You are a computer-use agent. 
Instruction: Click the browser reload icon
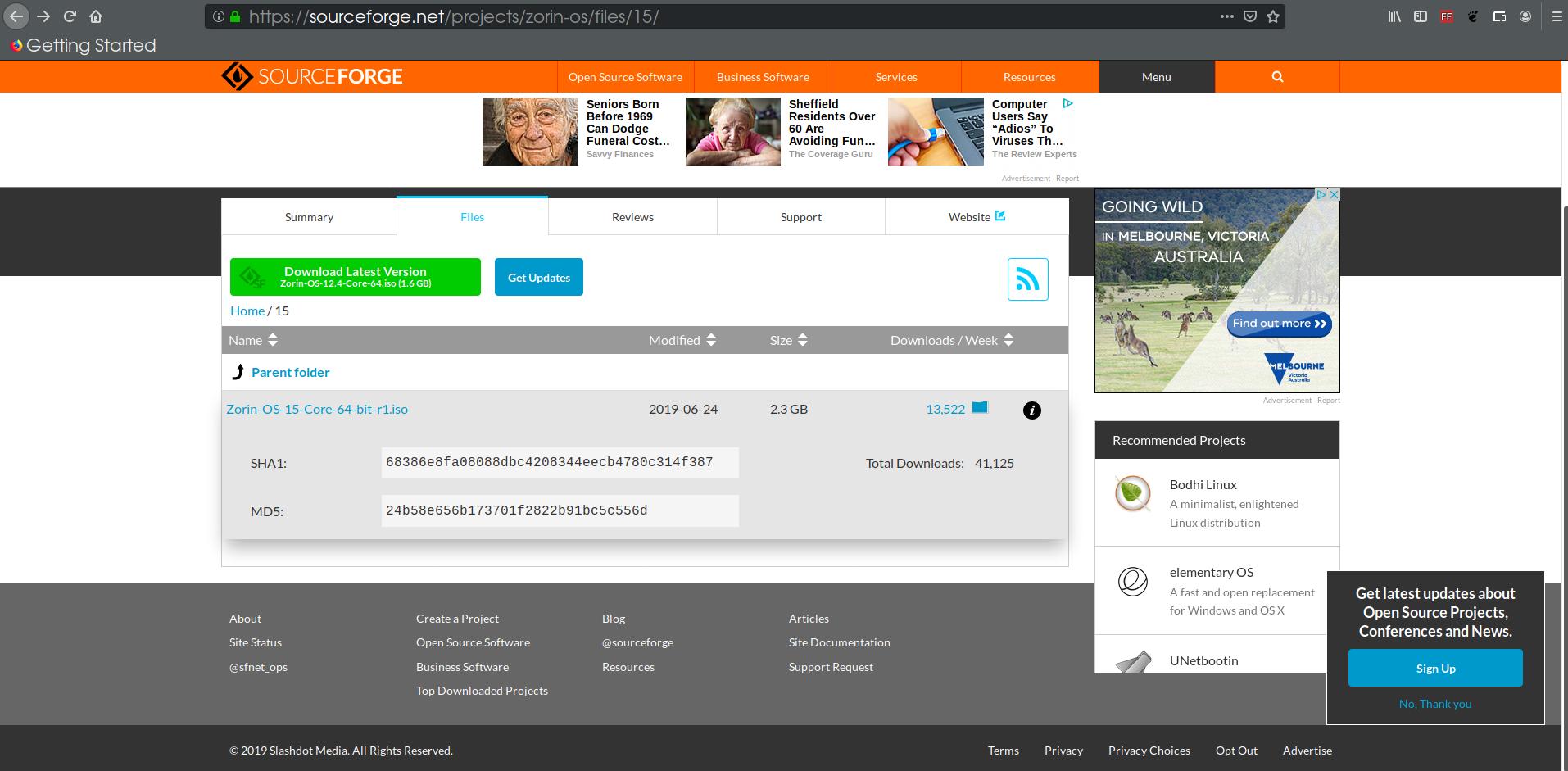pyautogui.click(x=70, y=16)
